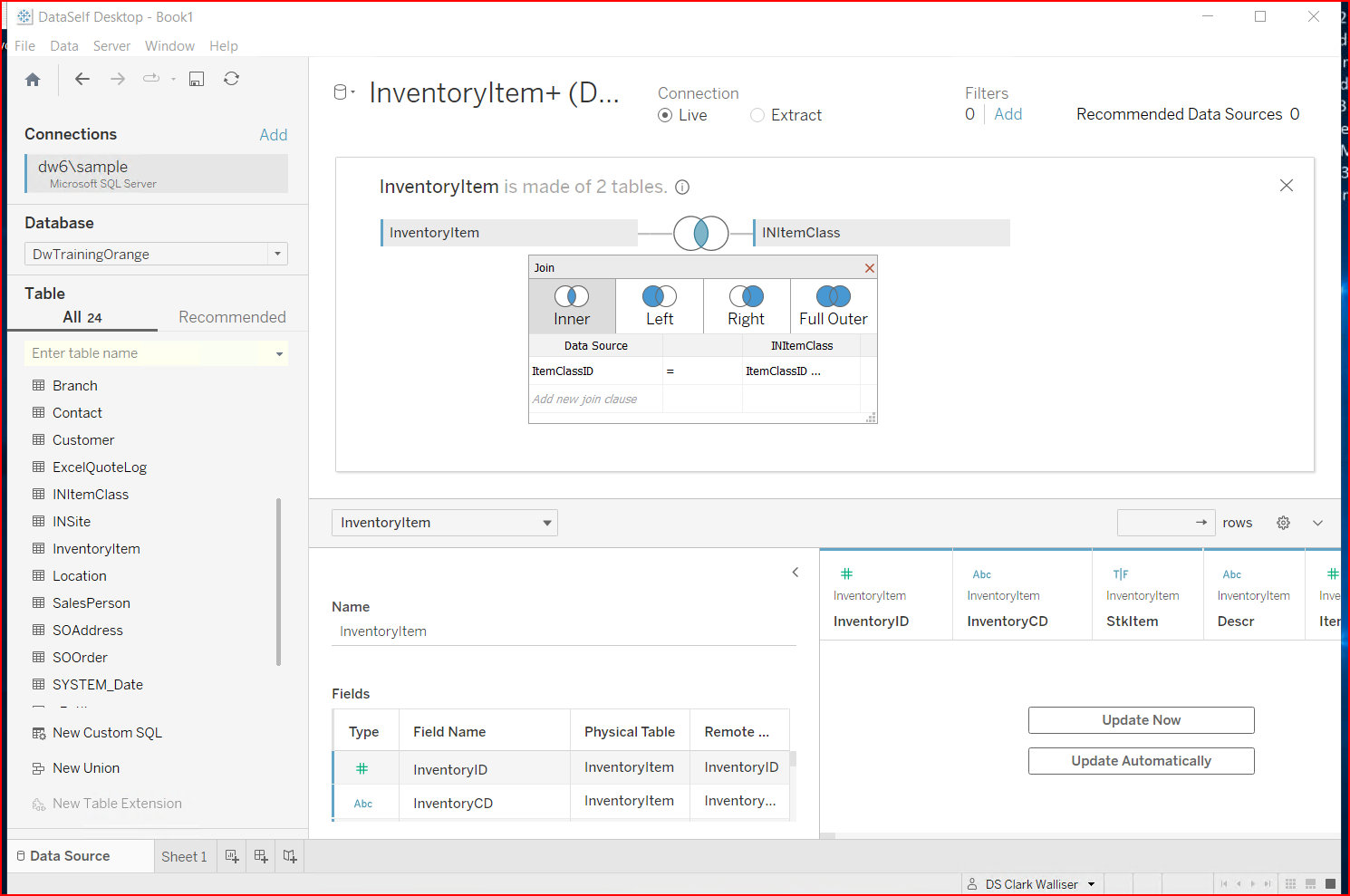Open the InventoryItem table dropdown above the grid

point(546,523)
